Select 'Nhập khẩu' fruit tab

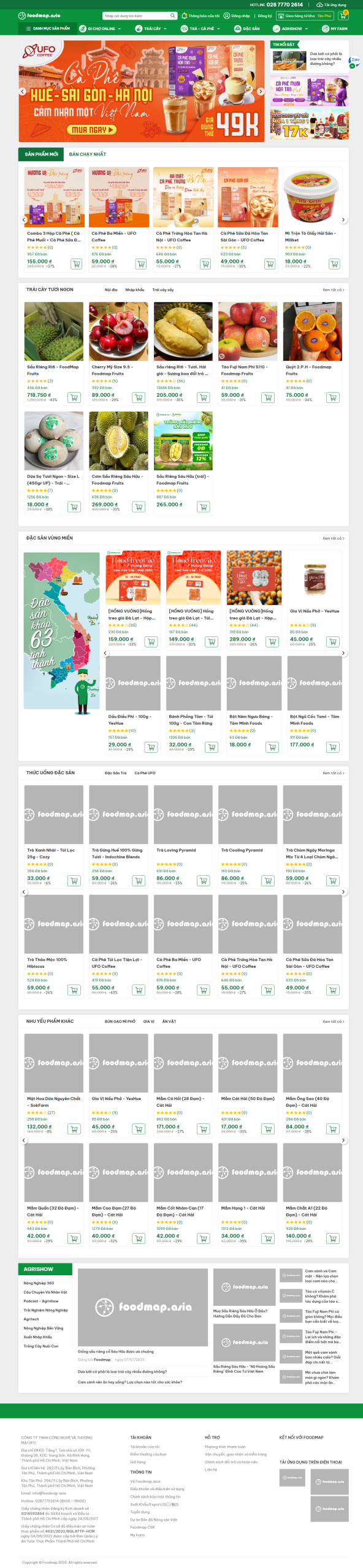135,290
